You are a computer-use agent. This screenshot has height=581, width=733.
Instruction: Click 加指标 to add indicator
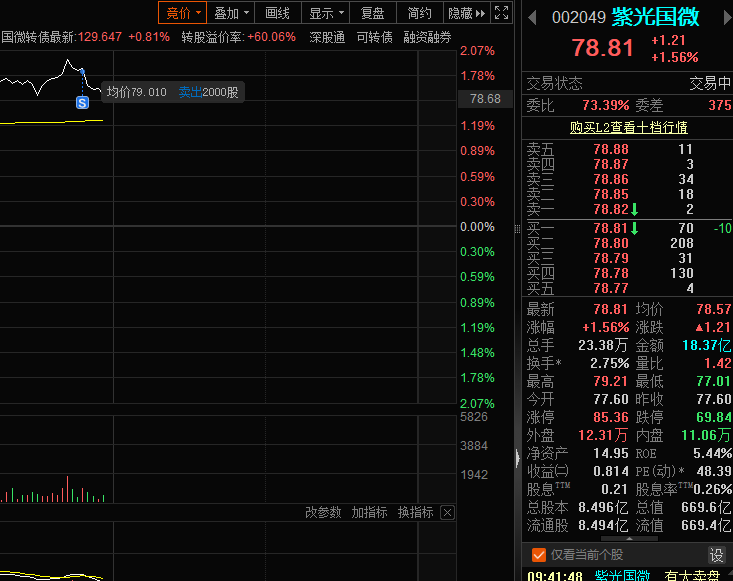pyautogui.click(x=369, y=512)
